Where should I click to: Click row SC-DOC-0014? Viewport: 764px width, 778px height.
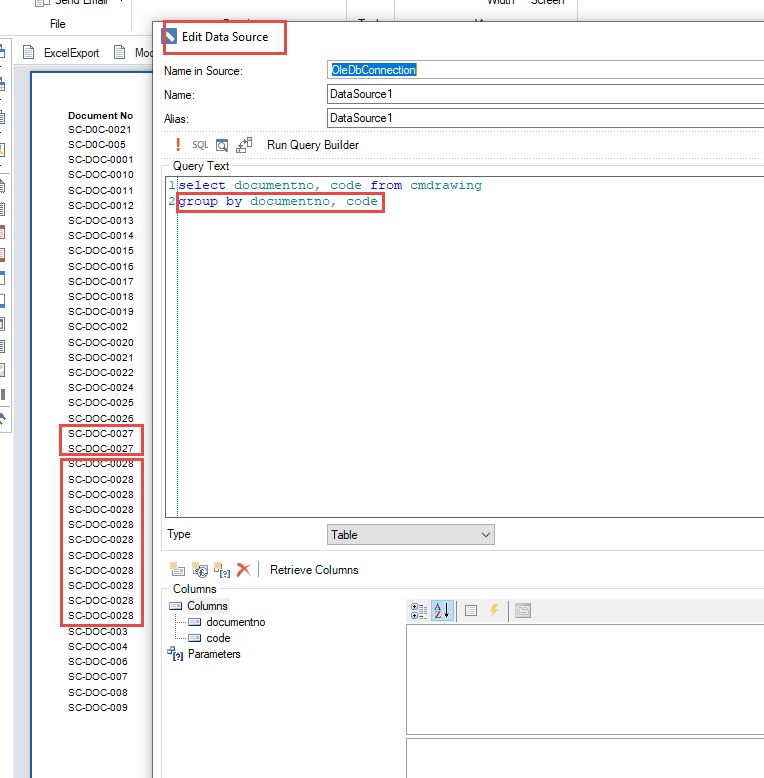pos(101,235)
